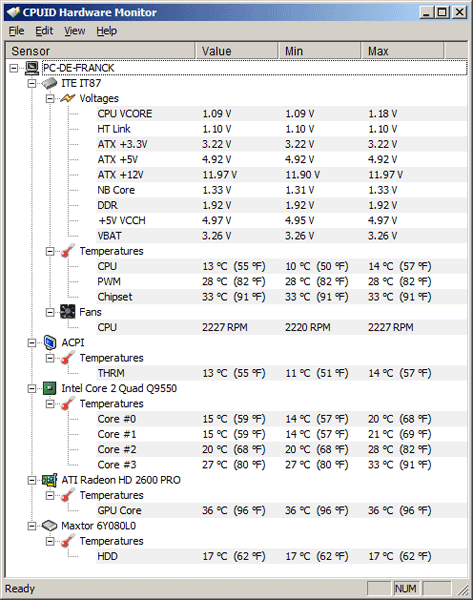Collapse the ACPI node
The image size is (473, 600).
pyautogui.click(x=32, y=343)
